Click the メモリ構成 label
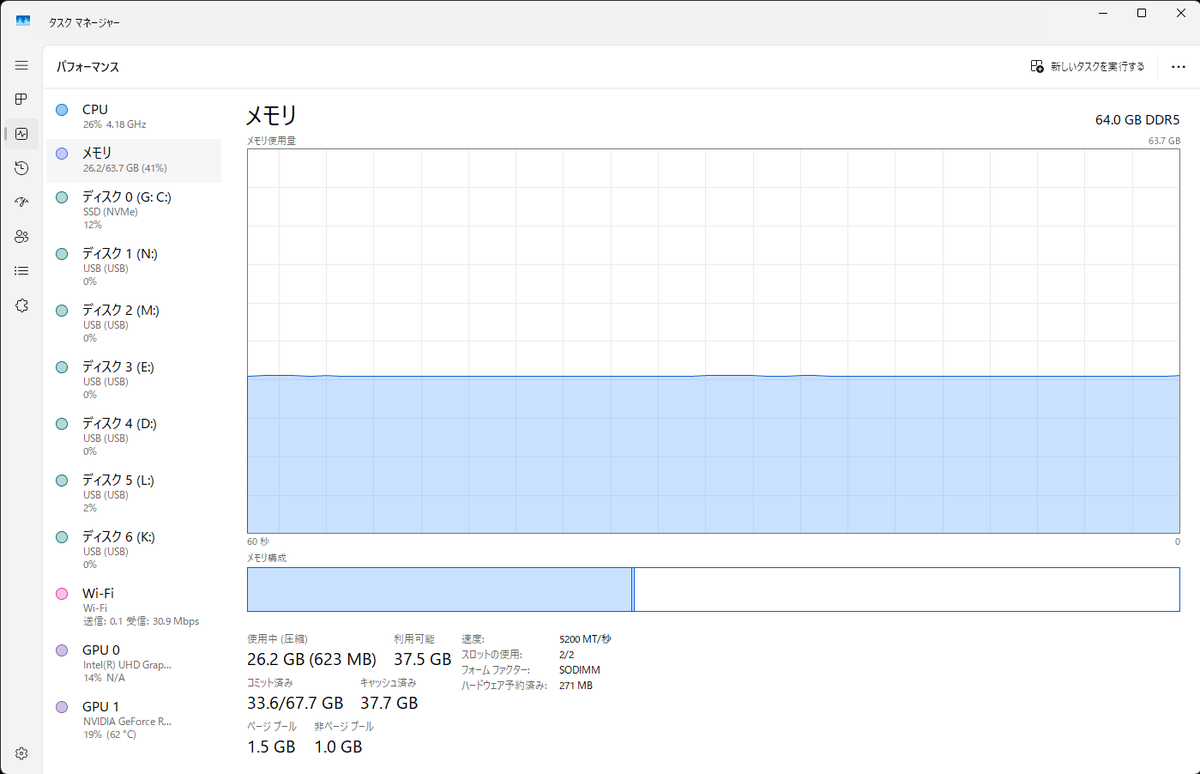Viewport: 1200px width, 774px height. click(266, 558)
